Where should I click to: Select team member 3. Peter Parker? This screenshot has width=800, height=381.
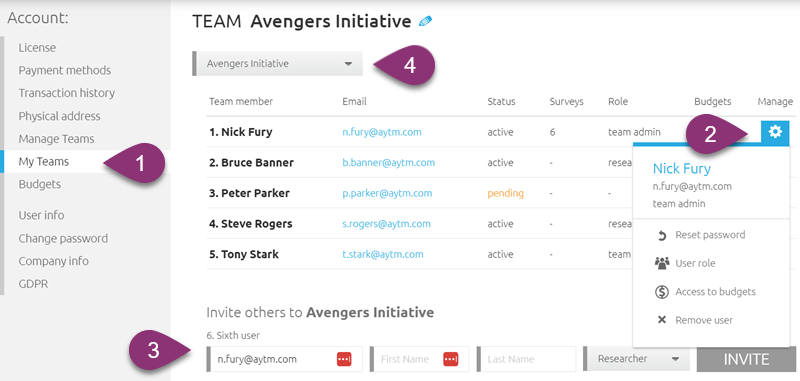[x=249, y=193]
